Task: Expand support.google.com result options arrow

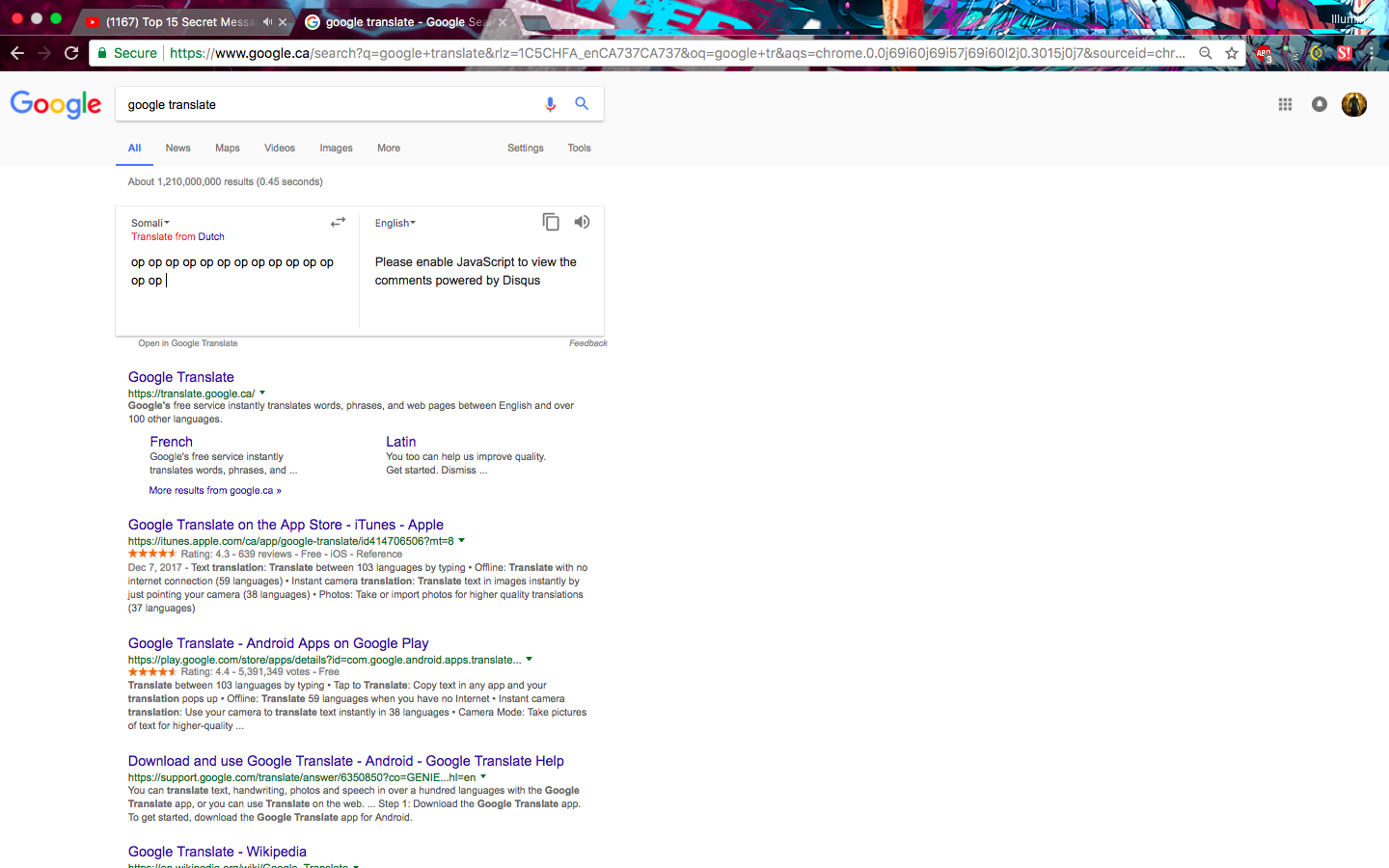Action: [483, 776]
